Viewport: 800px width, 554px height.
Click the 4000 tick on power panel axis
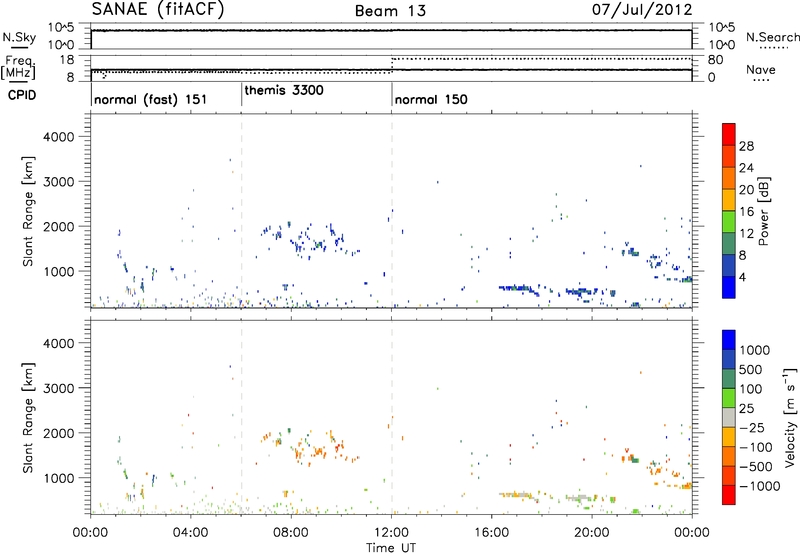(59, 137)
